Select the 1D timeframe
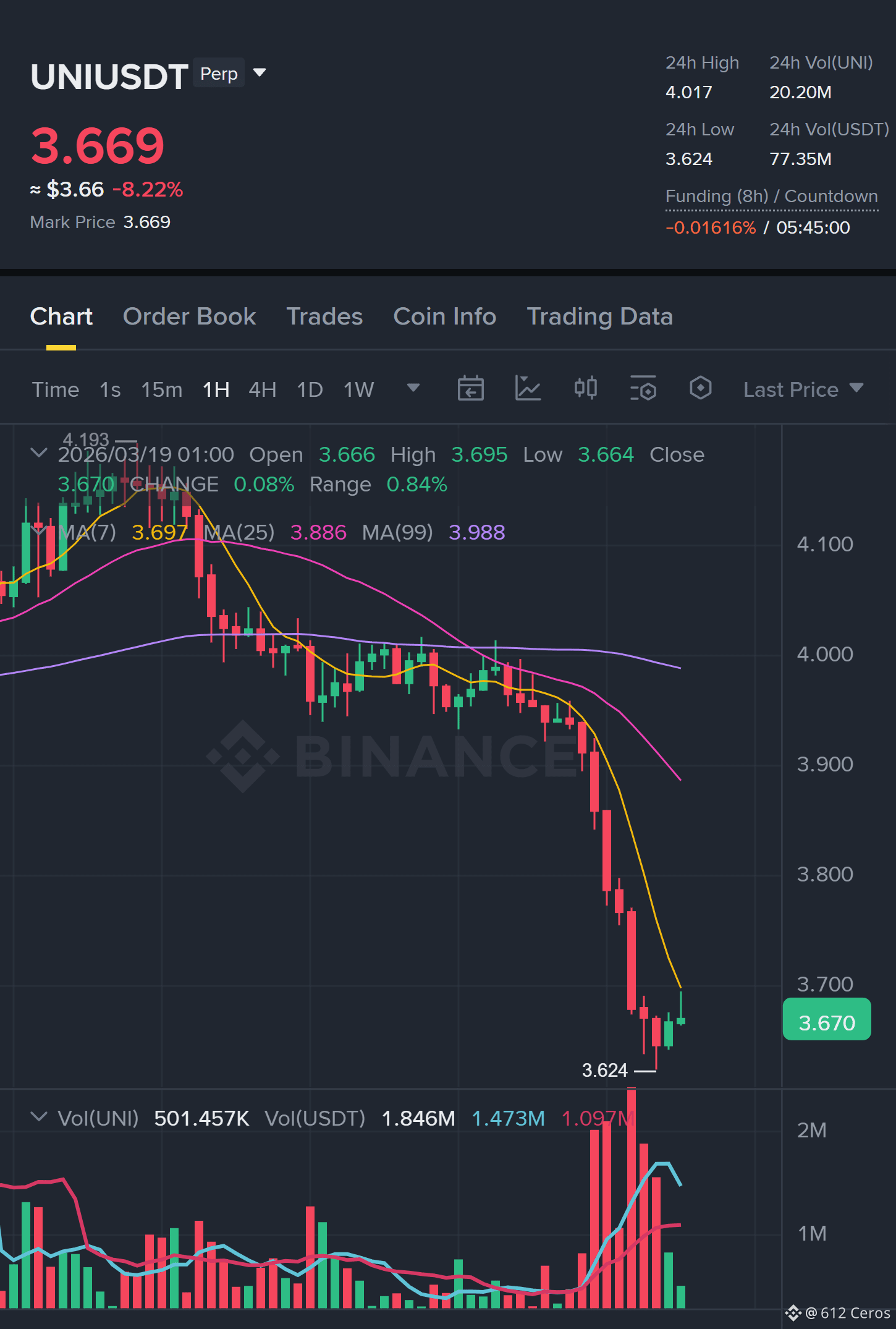896x1329 pixels. [310, 389]
